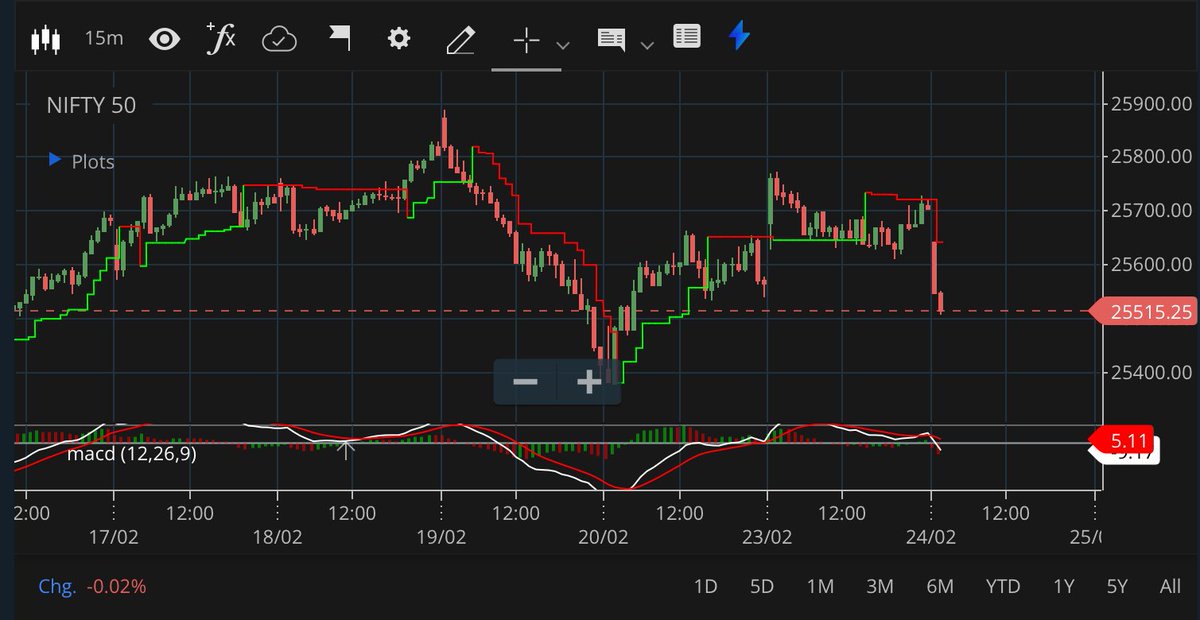Click the cloud save icon
The height and width of the screenshot is (620, 1200).
pos(280,39)
